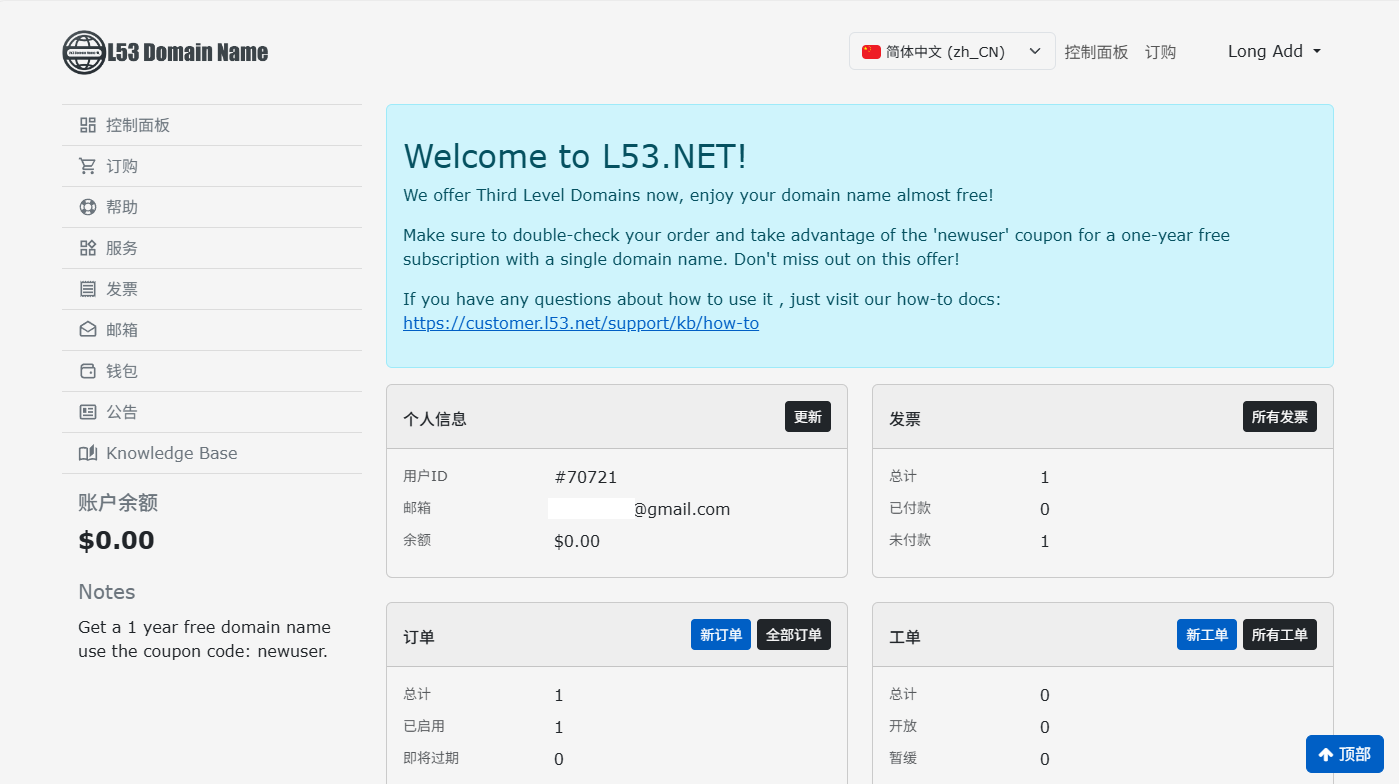Expand the Long Add user menu
1399x784 pixels.
click(x=1274, y=52)
